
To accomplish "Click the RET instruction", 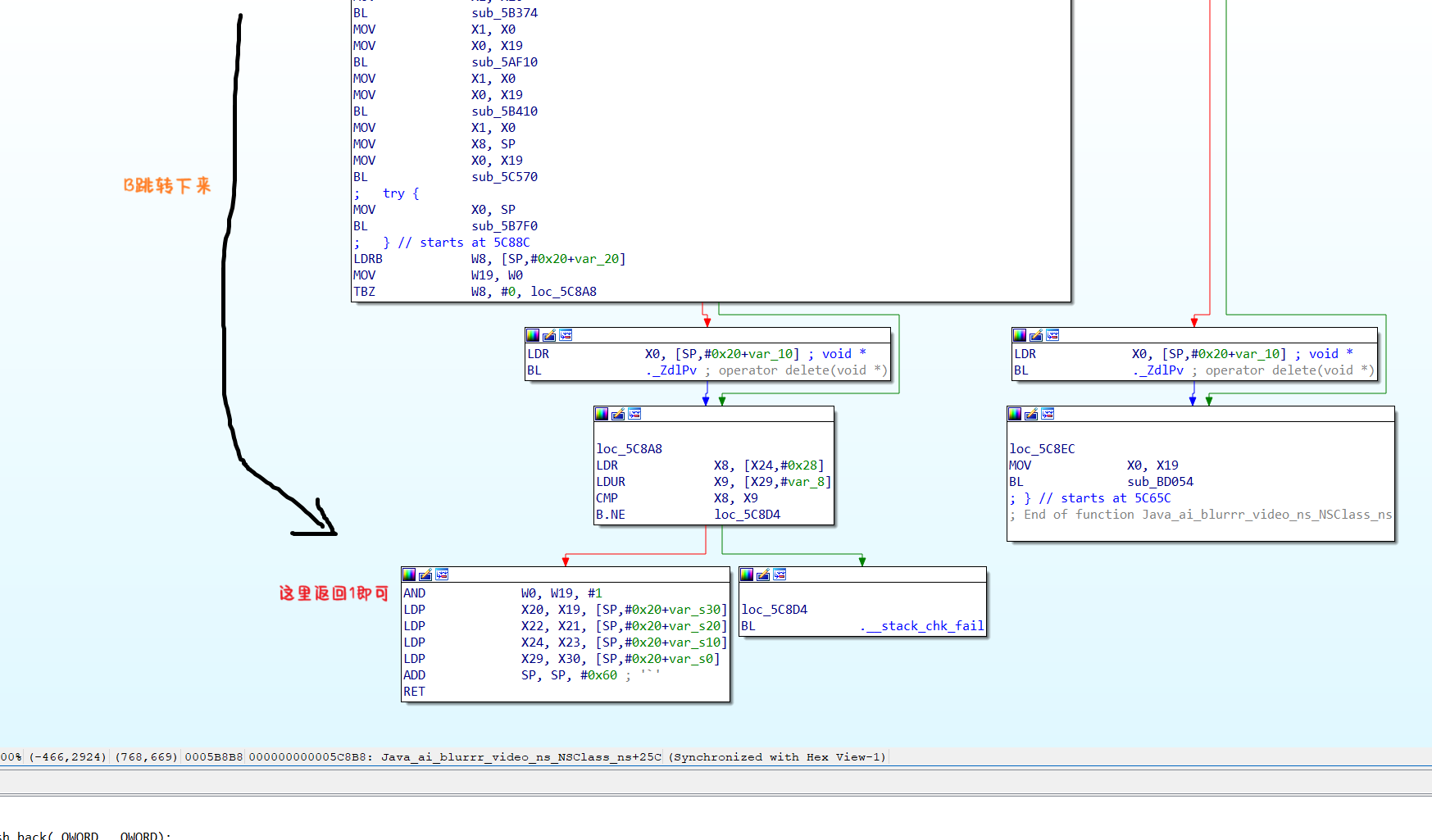I will click(x=414, y=692).
